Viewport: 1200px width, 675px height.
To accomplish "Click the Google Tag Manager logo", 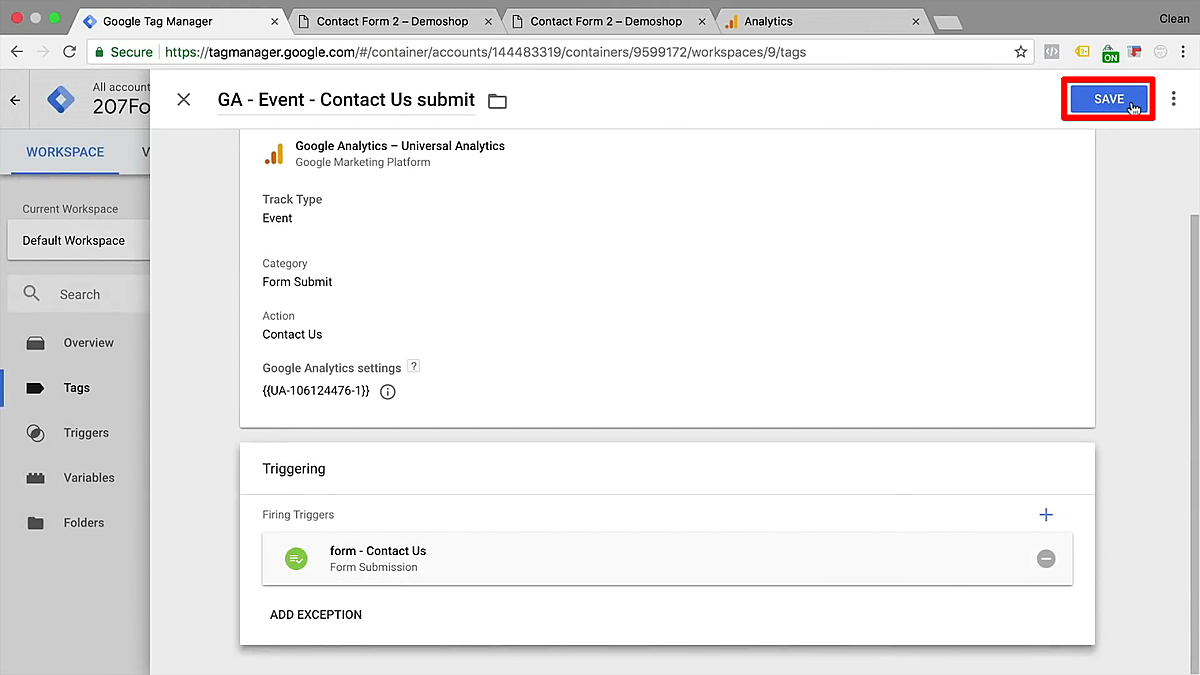I will tap(62, 100).
